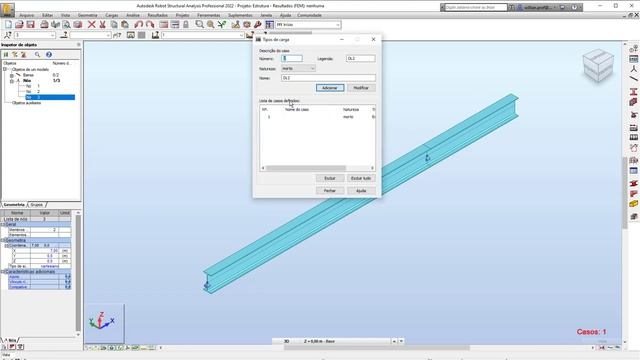The image size is (640, 360).
Task: Click the Legenda input field
Action: coord(360,59)
